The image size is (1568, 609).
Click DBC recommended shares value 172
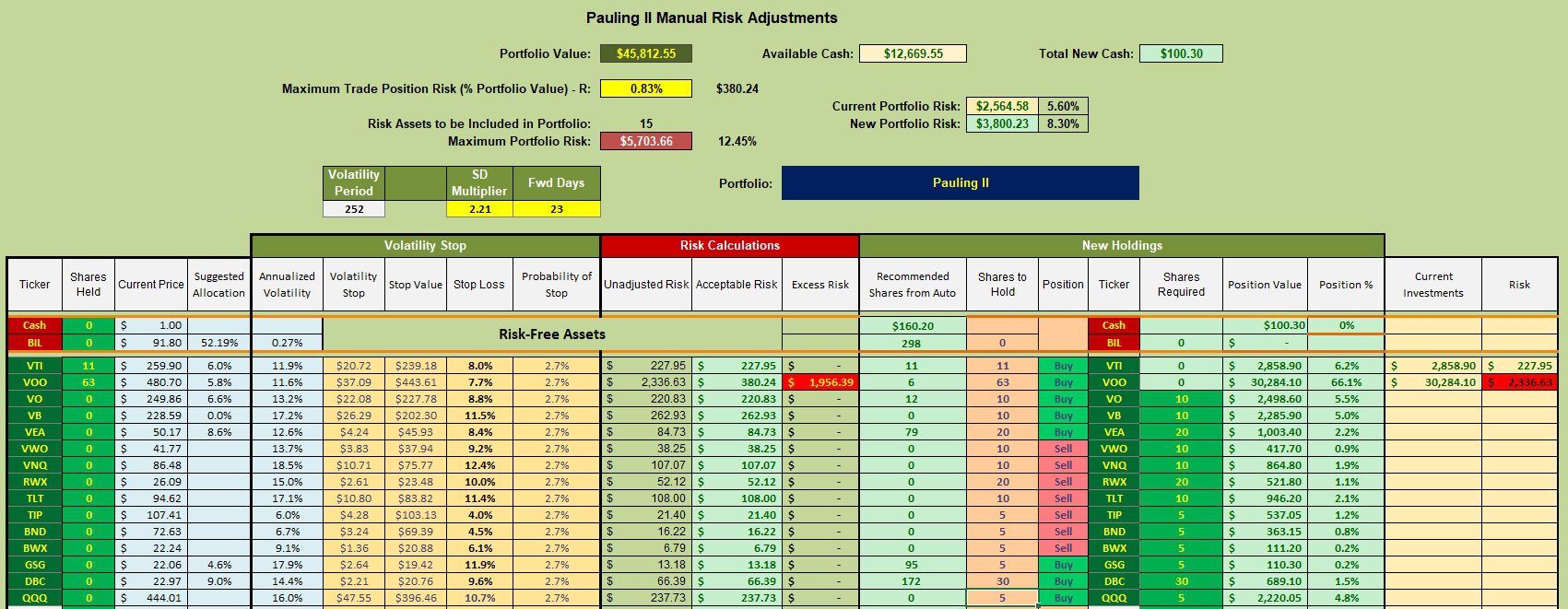click(x=913, y=581)
